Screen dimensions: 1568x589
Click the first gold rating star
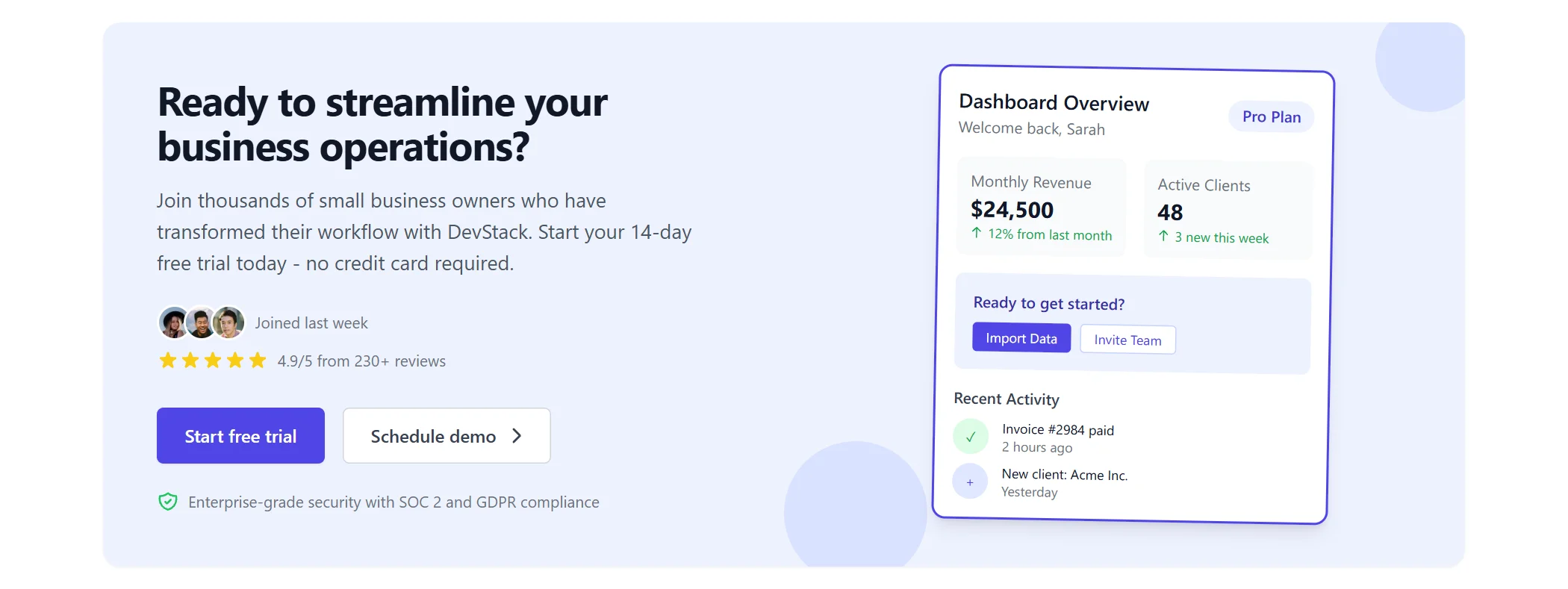point(168,361)
